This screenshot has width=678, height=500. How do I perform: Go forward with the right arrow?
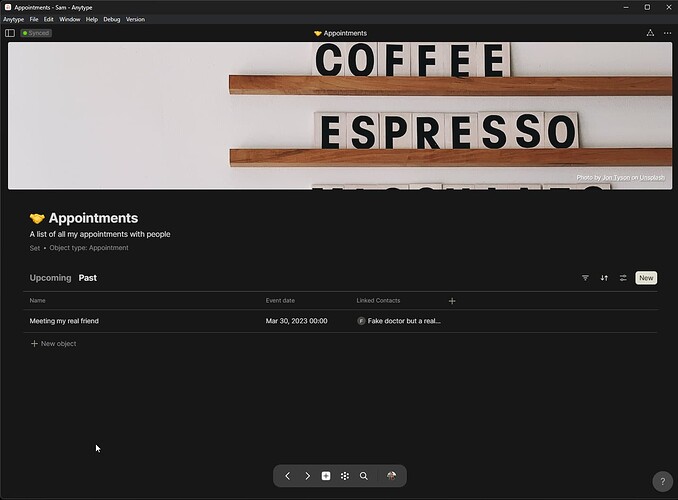[307, 476]
